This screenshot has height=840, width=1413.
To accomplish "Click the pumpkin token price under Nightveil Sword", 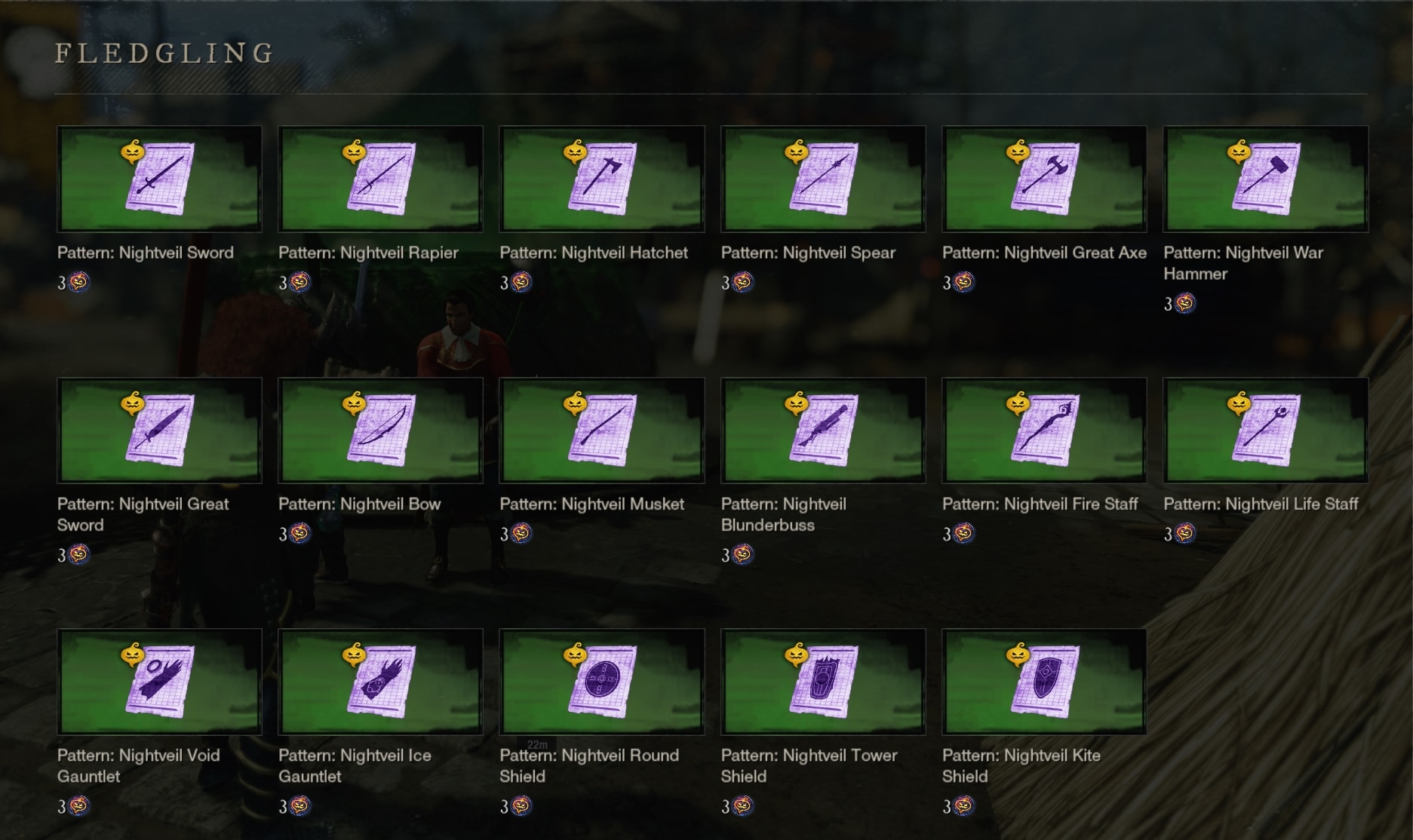I will (74, 283).
